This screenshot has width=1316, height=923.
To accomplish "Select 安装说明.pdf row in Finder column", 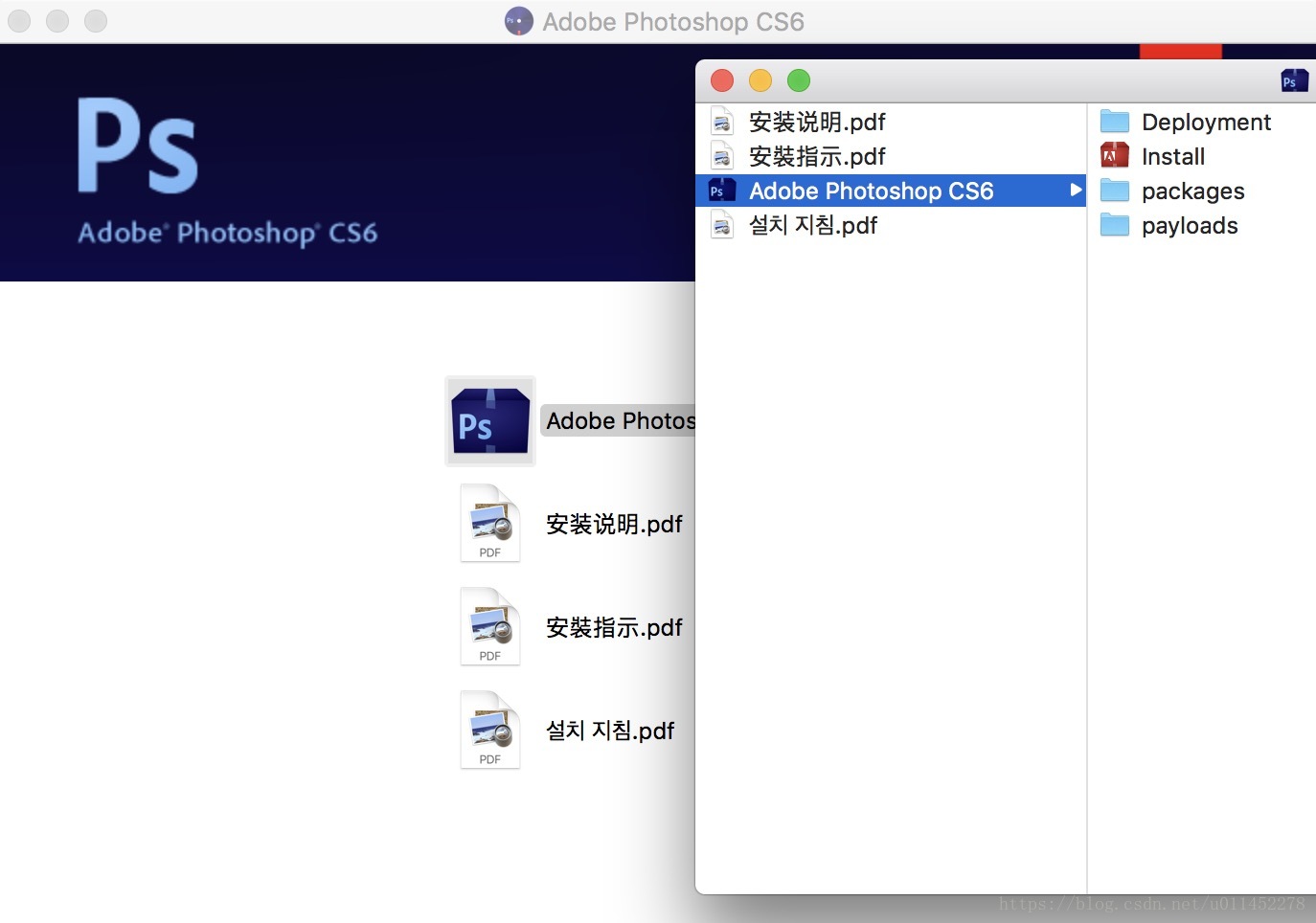I will coord(891,122).
